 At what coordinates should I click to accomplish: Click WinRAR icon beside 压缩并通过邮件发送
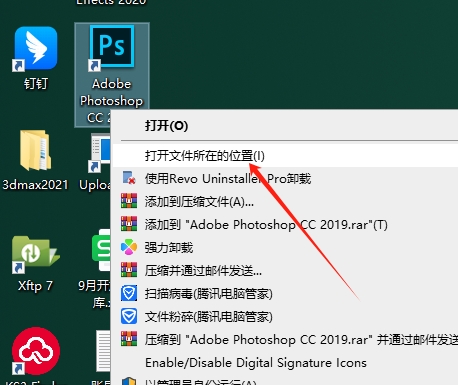pos(129,270)
